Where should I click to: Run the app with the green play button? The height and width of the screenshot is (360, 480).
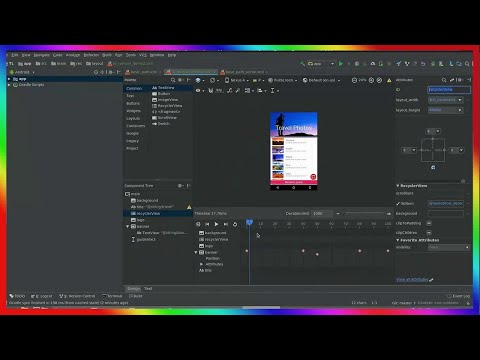pyautogui.click(x=341, y=63)
